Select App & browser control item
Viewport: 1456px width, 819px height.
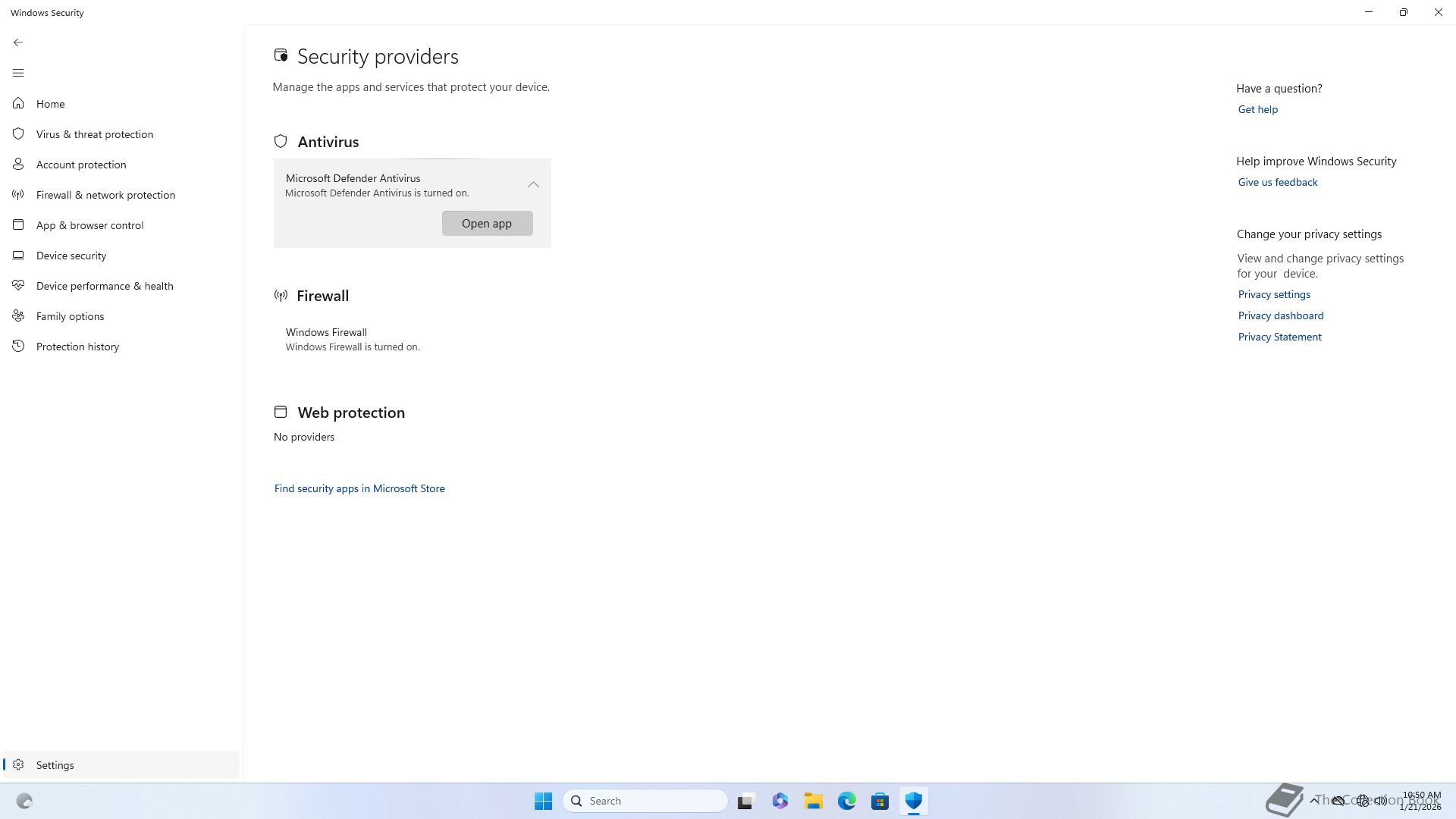click(x=89, y=225)
